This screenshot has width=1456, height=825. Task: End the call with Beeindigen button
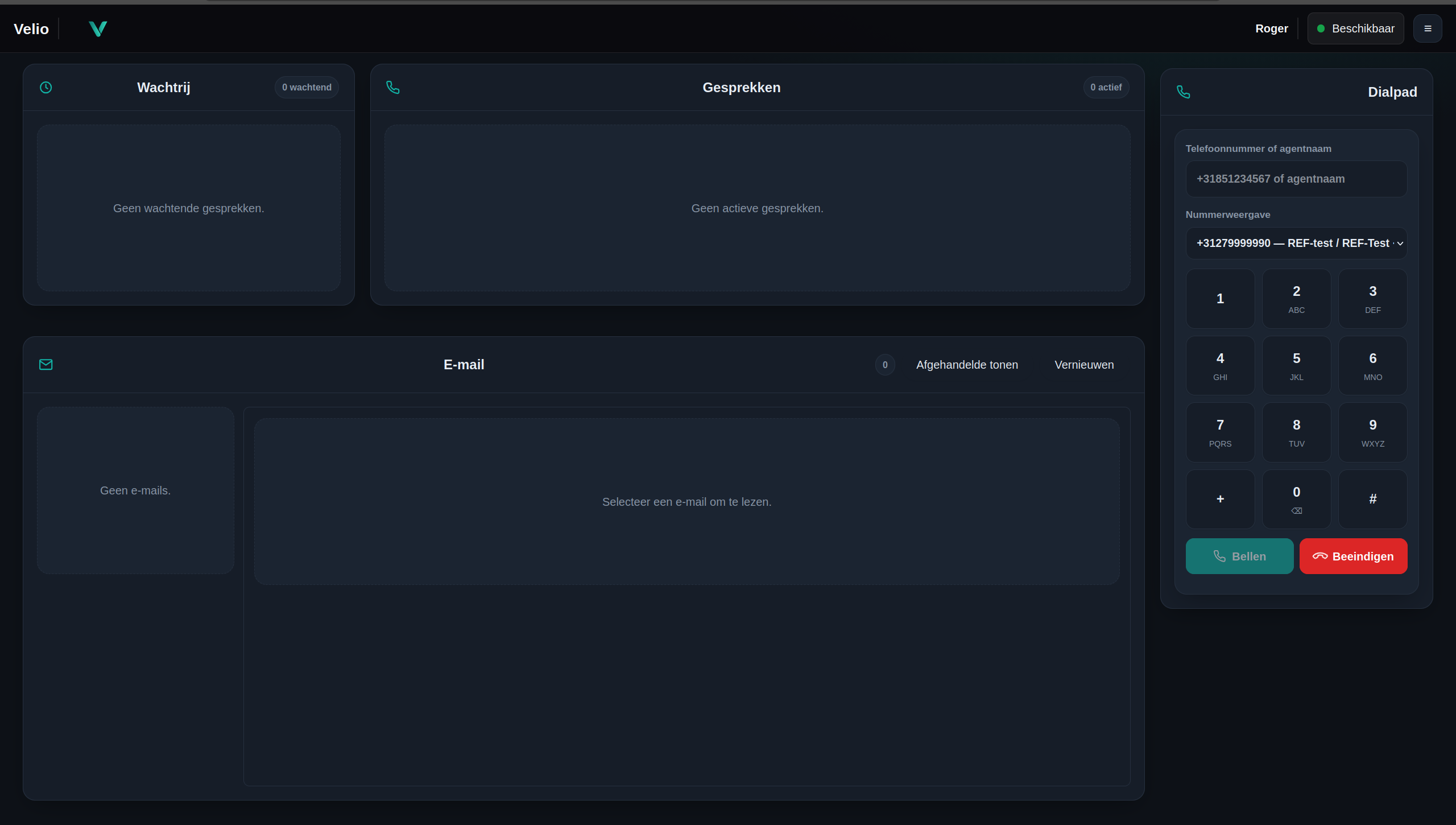(x=1354, y=556)
